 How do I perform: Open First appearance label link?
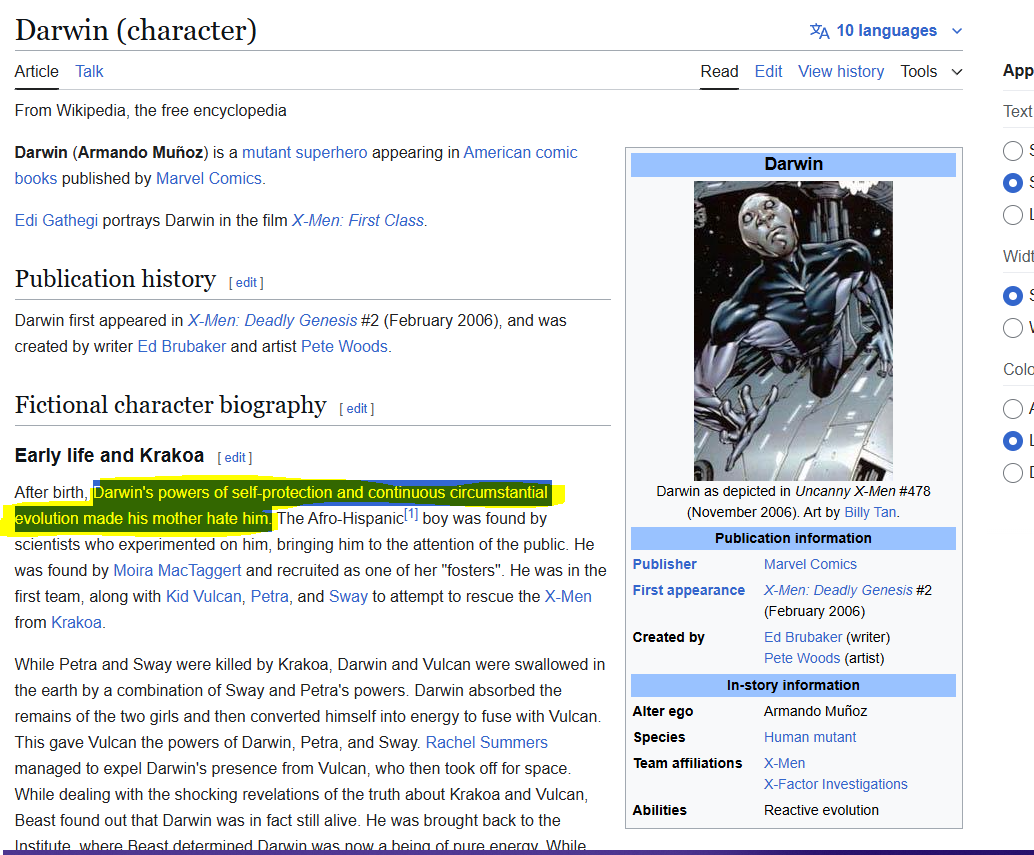coord(688,590)
